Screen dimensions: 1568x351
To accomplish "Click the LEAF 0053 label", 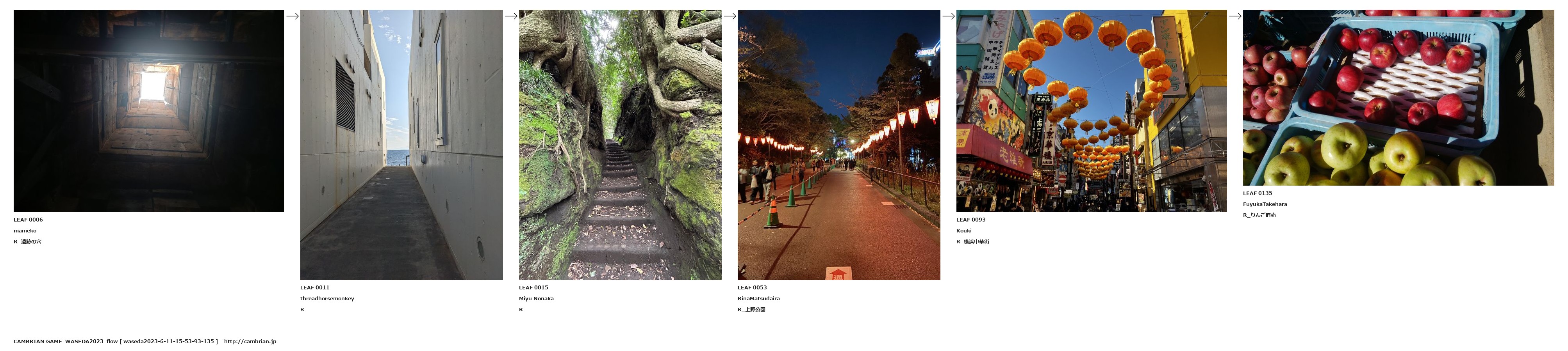I will (752, 288).
